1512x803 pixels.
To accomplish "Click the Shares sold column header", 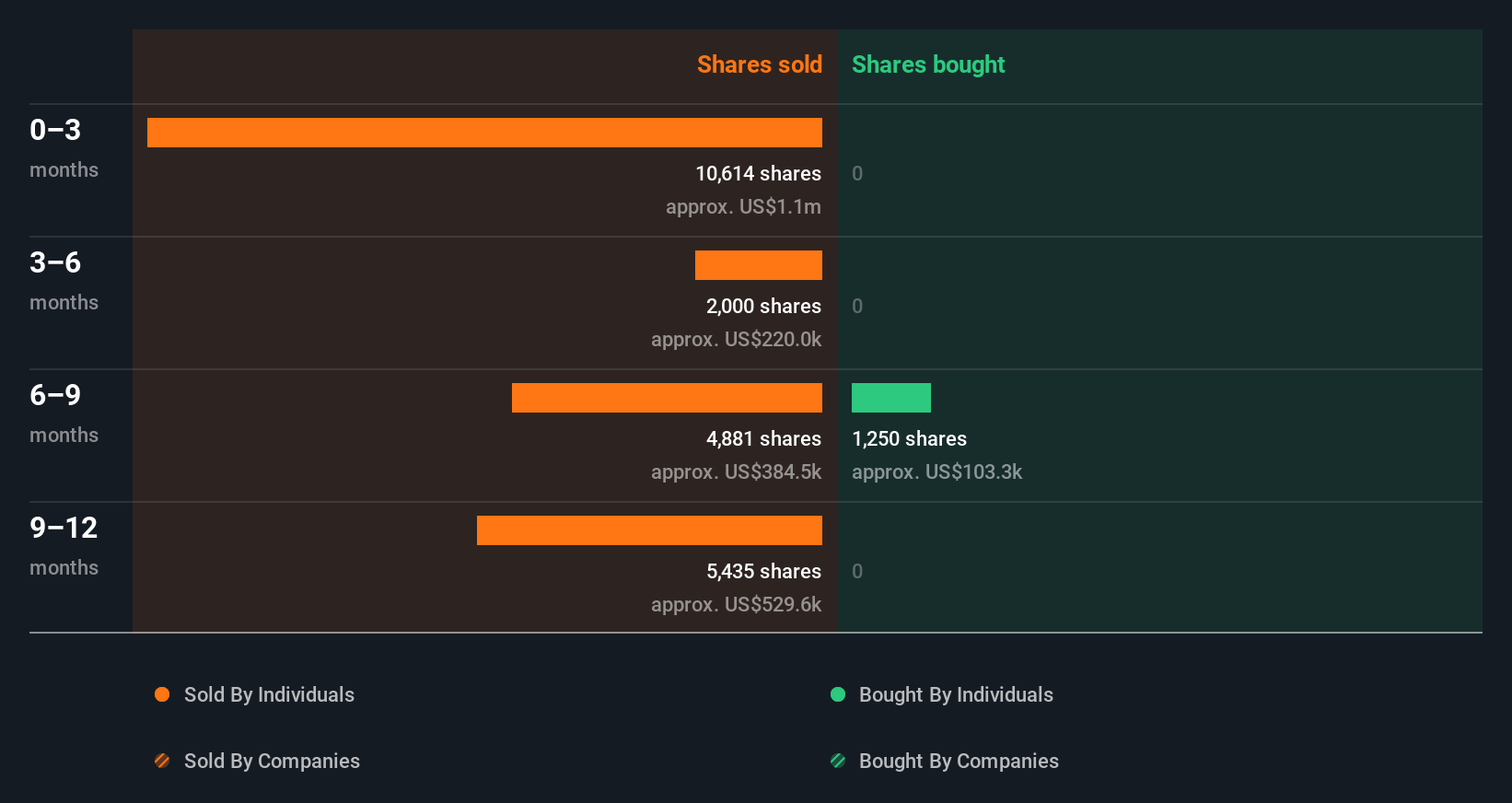I will (760, 64).
